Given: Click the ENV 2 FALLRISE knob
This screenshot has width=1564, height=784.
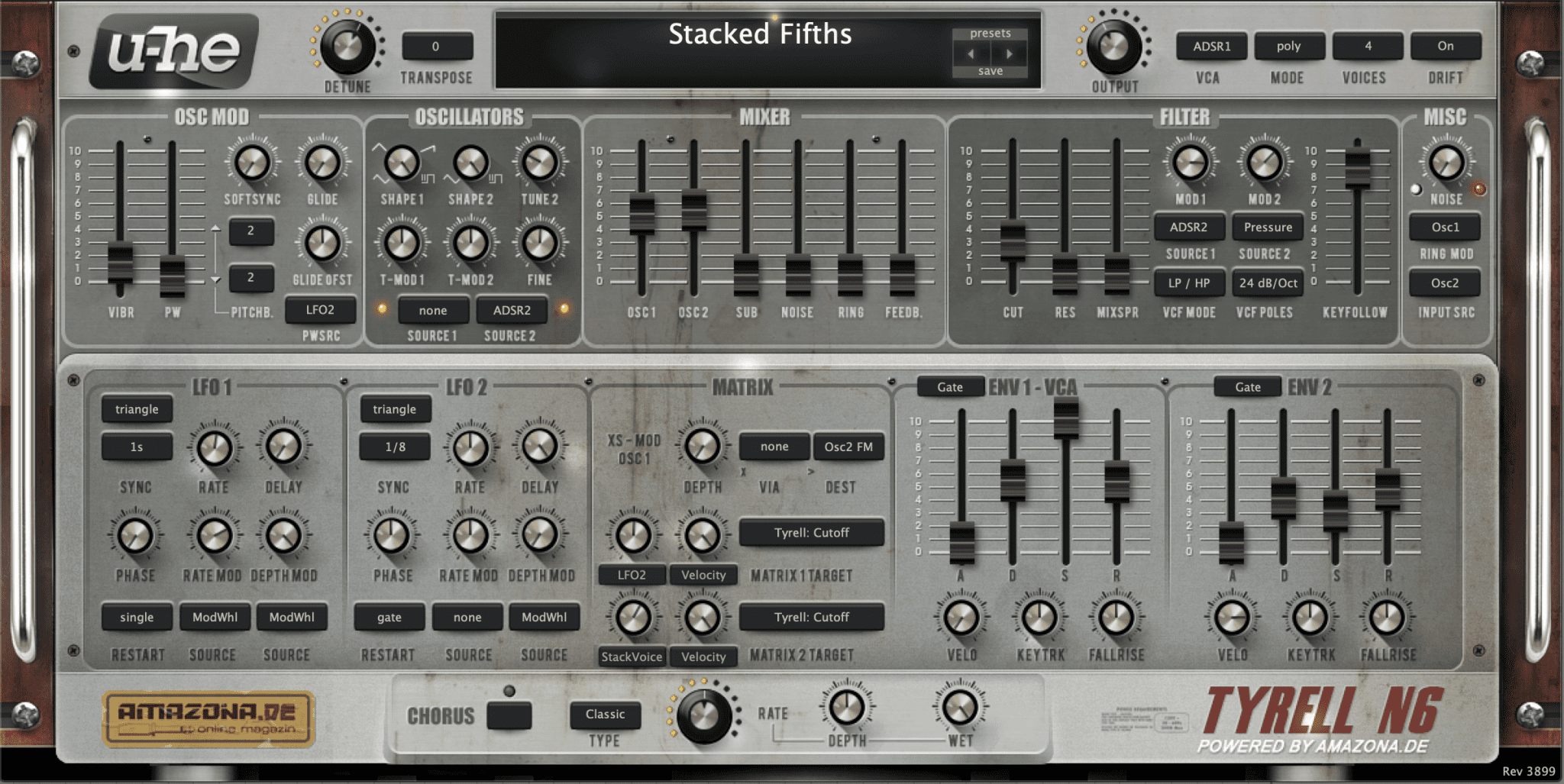Looking at the screenshot, I should click(1388, 618).
